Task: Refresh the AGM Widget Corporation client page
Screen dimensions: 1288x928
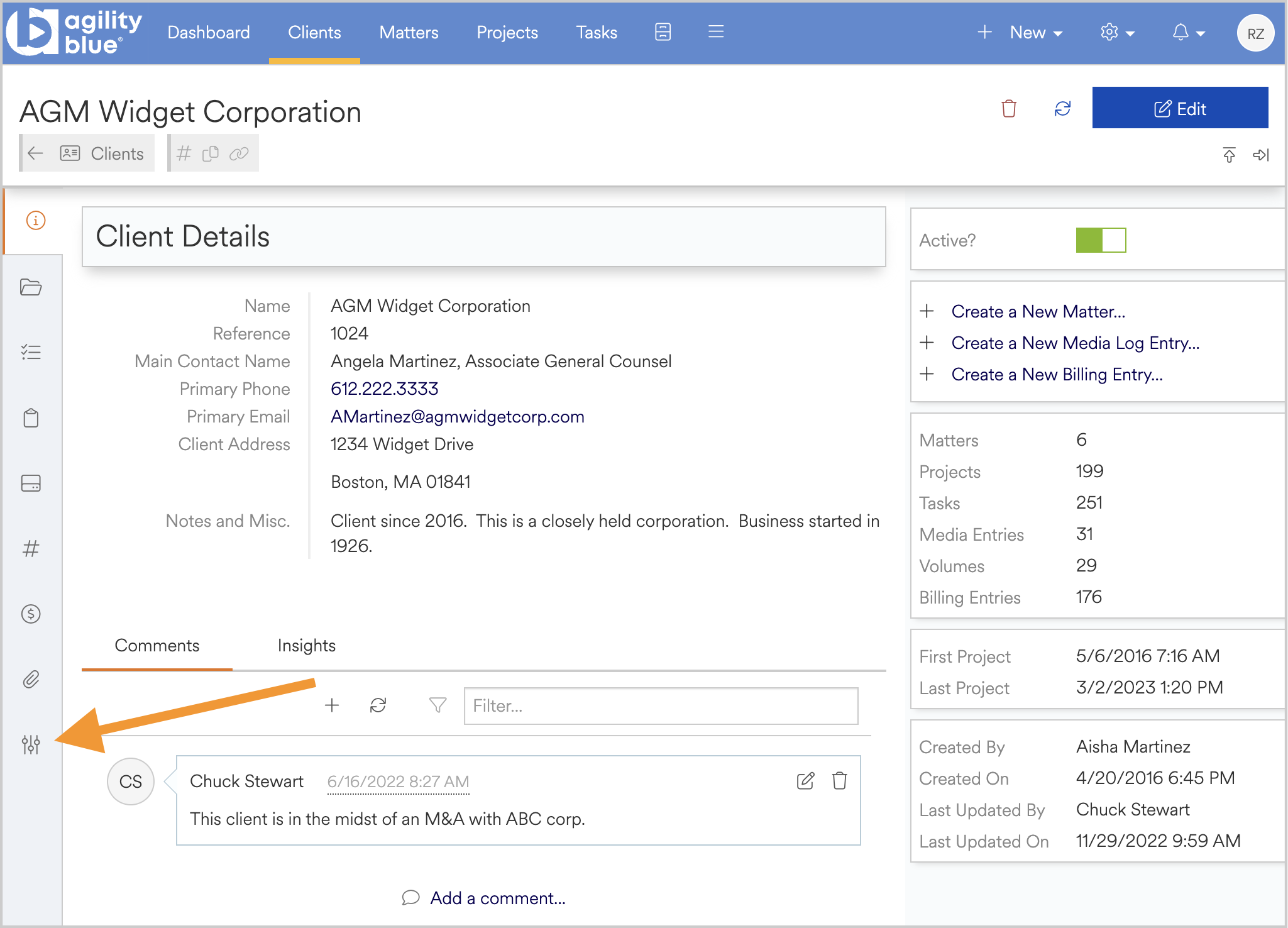Action: pyautogui.click(x=1062, y=108)
